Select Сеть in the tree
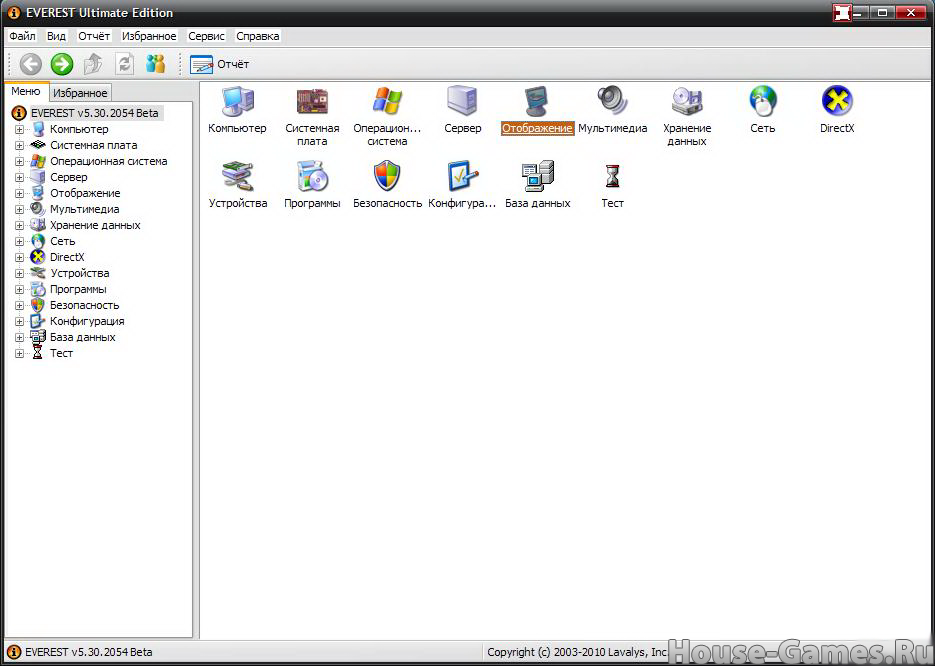935x666 pixels. click(63, 241)
